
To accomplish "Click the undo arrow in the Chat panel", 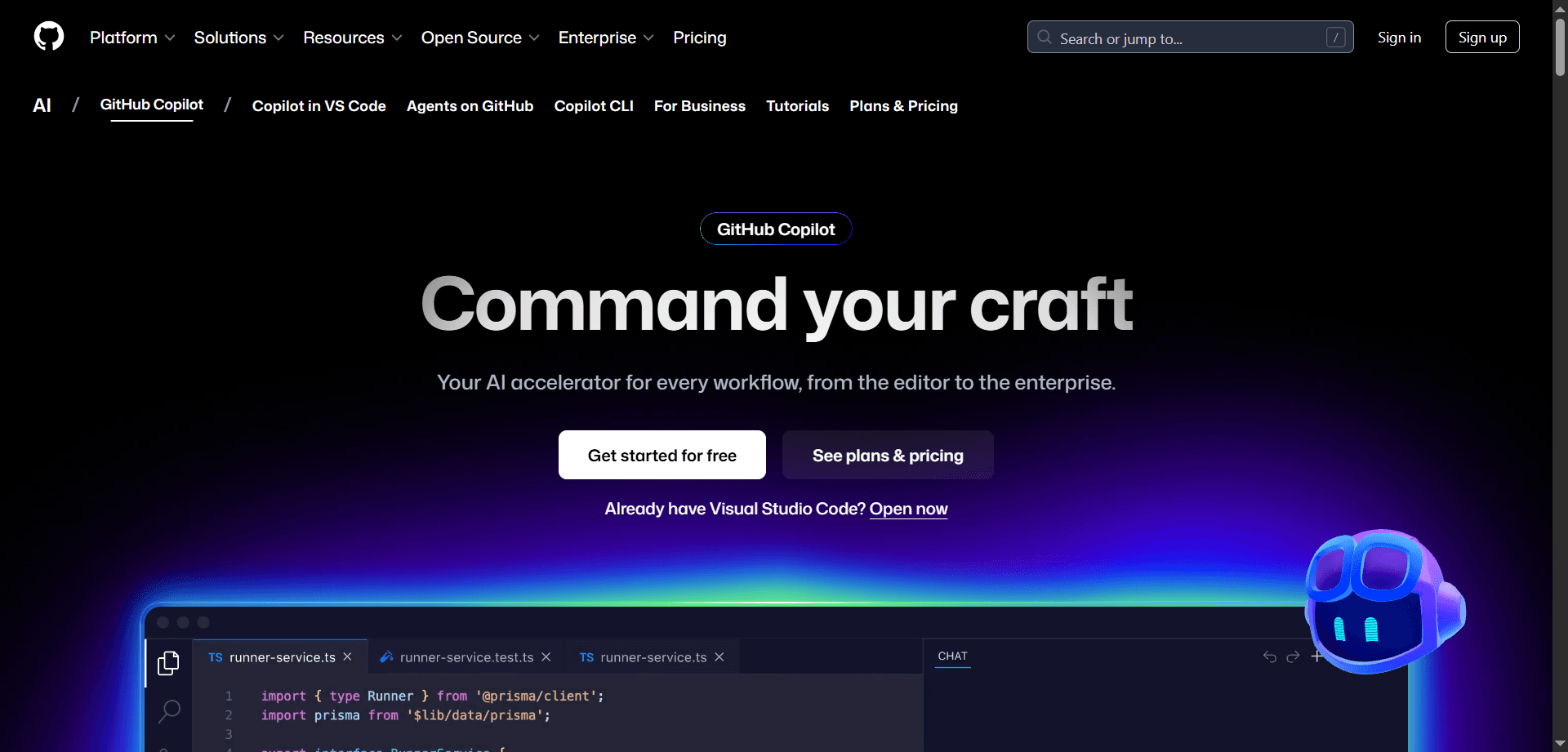I will click(1270, 656).
